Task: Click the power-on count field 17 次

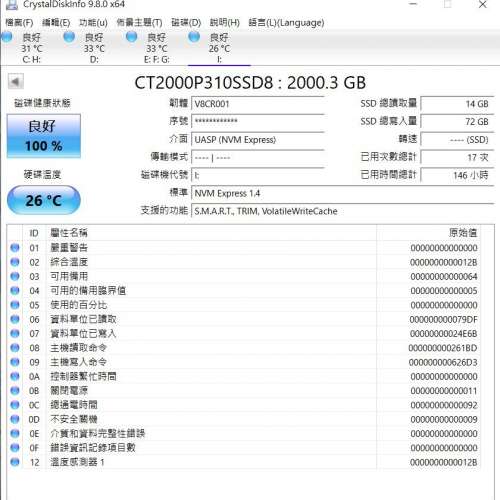Action: pyautogui.click(x=457, y=157)
